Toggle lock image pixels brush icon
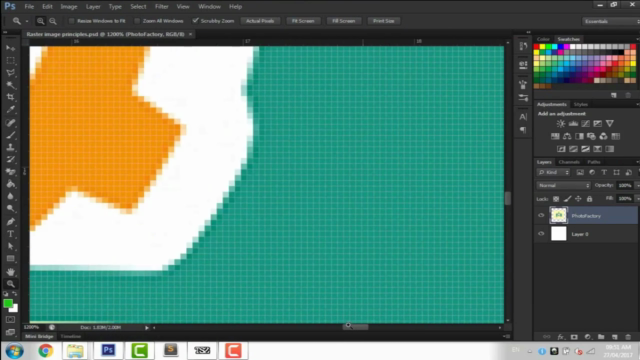 pos(567,199)
